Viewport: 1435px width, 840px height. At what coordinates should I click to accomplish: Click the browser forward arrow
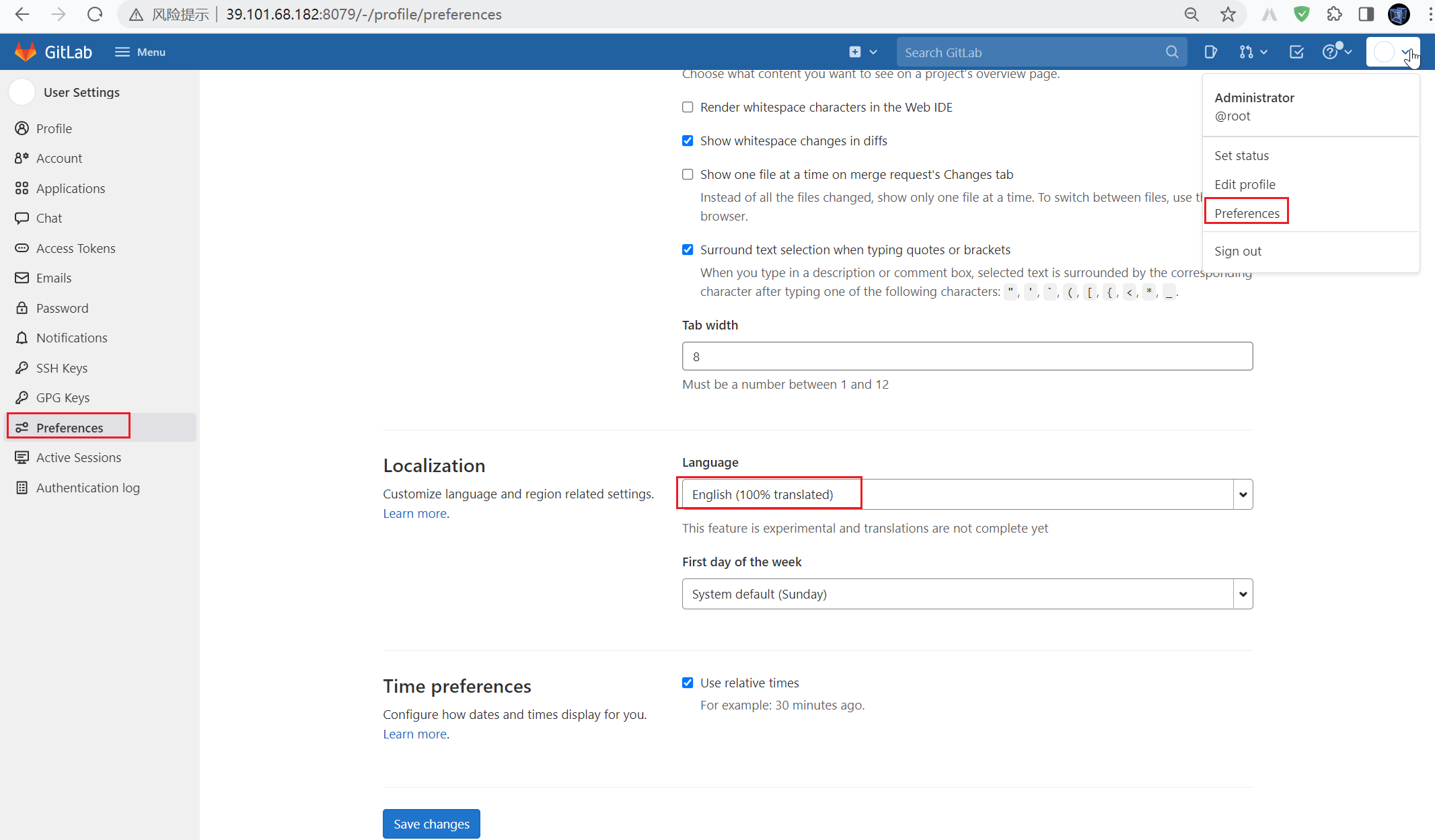tap(59, 14)
